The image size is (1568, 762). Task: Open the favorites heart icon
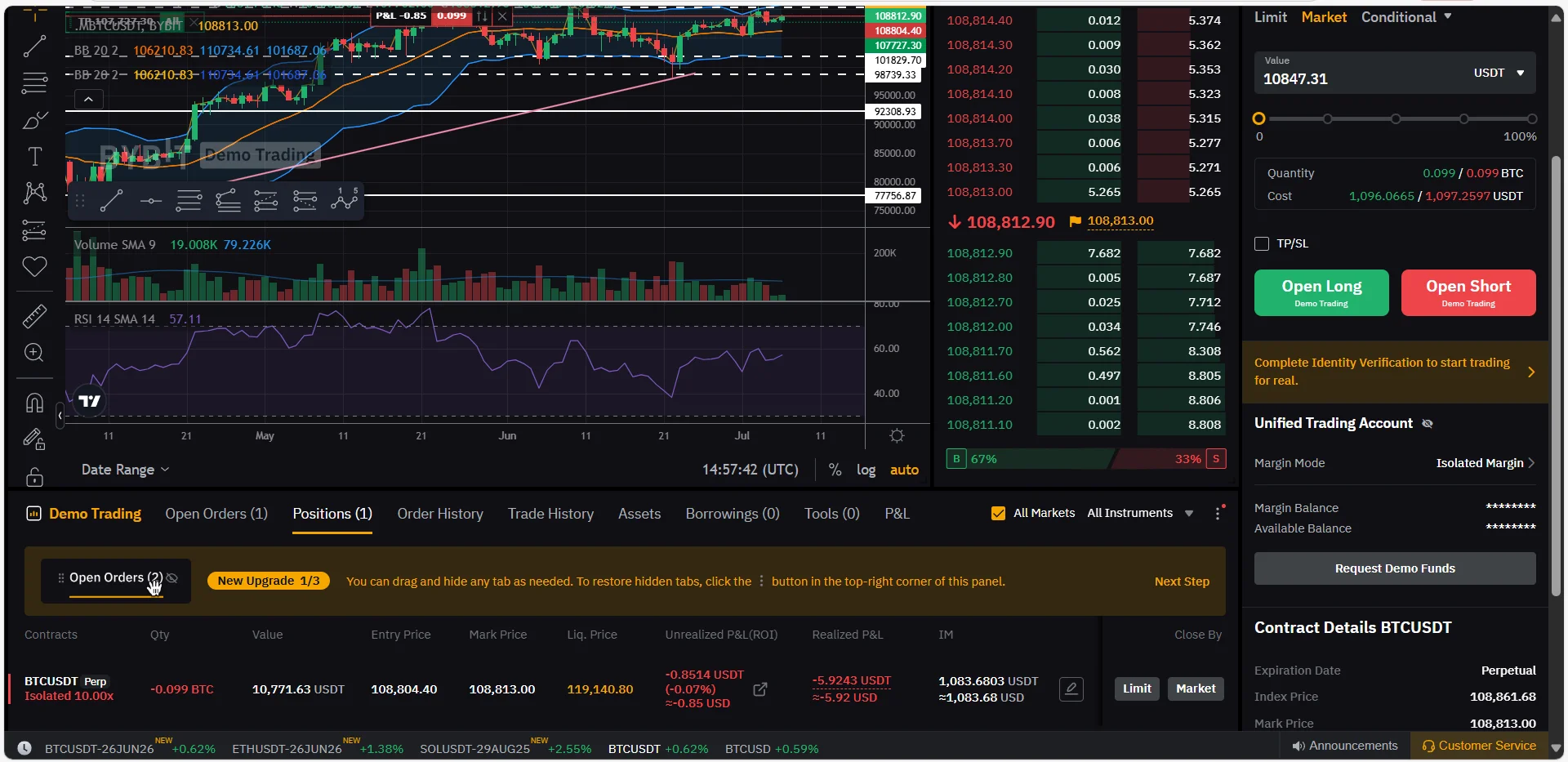pyautogui.click(x=34, y=267)
